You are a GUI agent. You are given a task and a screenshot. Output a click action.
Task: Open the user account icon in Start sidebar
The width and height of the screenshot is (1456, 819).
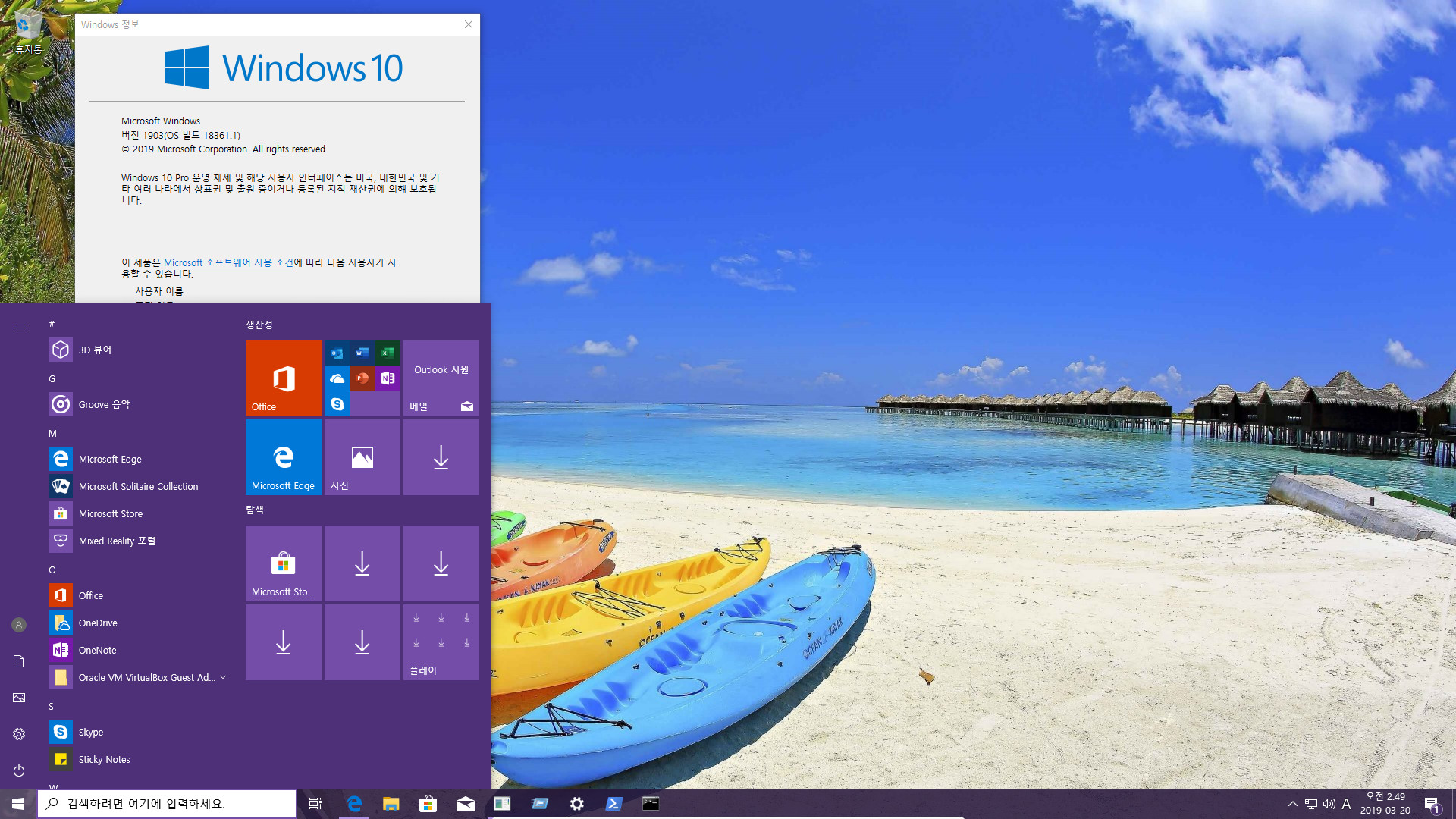[x=19, y=625]
